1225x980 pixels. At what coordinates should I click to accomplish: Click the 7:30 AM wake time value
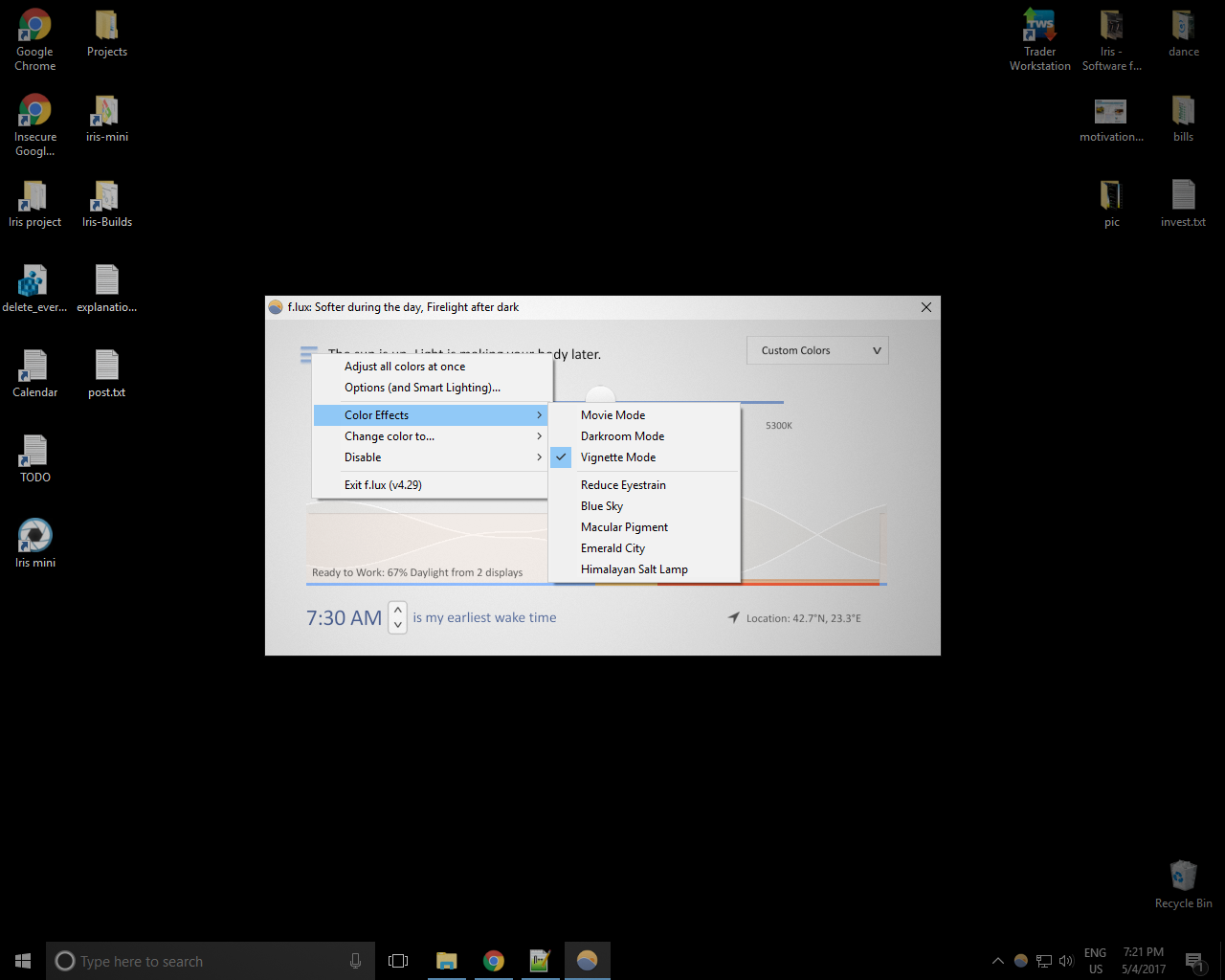(x=344, y=618)
